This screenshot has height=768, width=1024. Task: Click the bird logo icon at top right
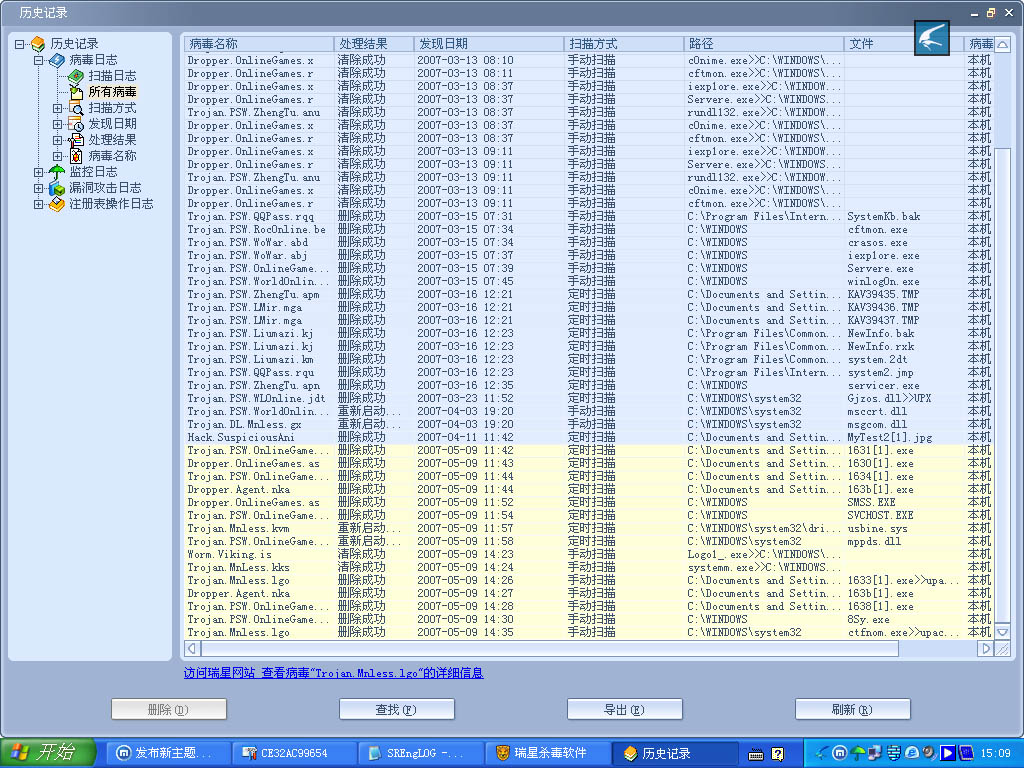click(931, 38)
